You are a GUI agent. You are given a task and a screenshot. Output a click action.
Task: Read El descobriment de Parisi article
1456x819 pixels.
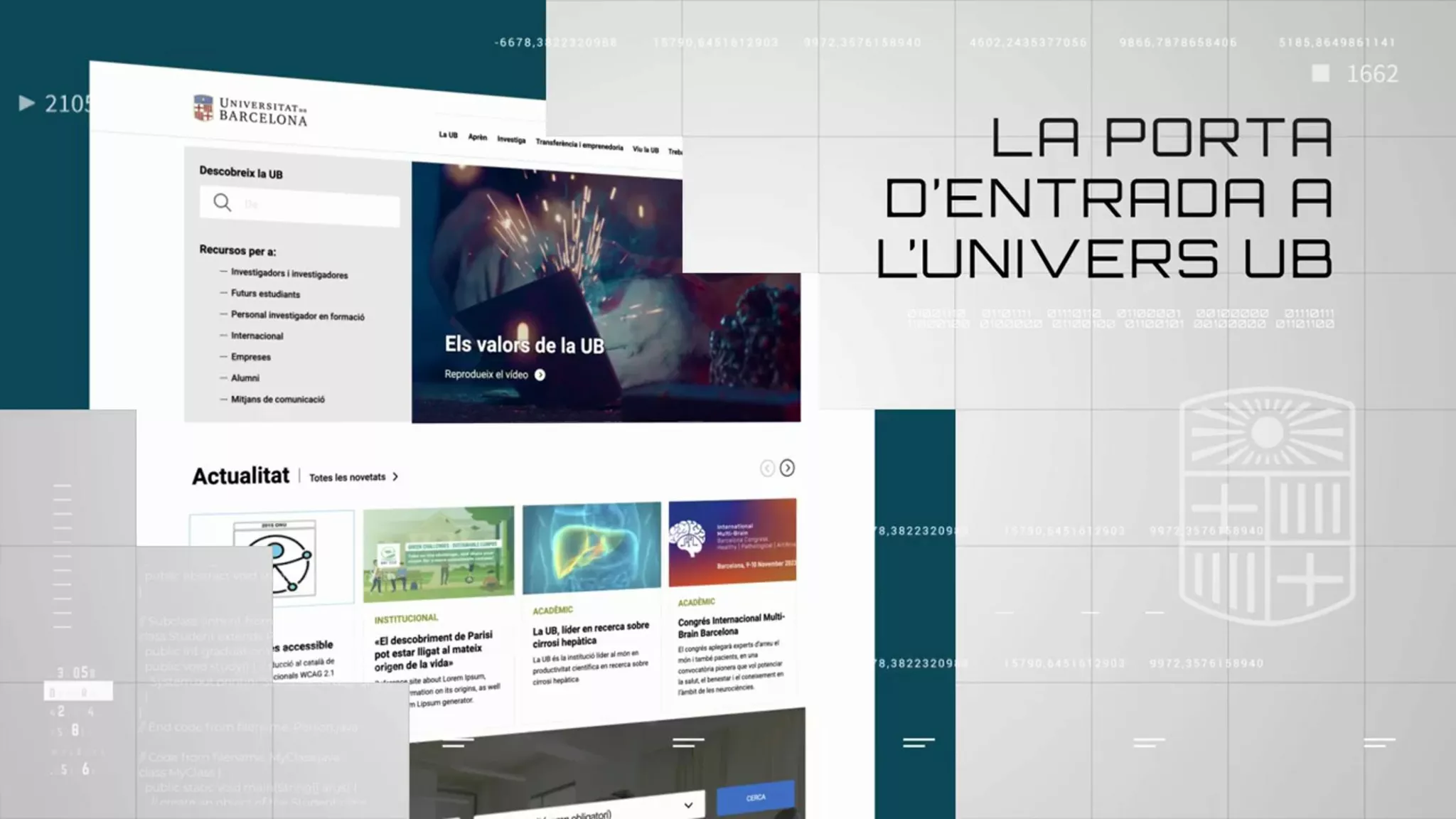coord(434,651)
